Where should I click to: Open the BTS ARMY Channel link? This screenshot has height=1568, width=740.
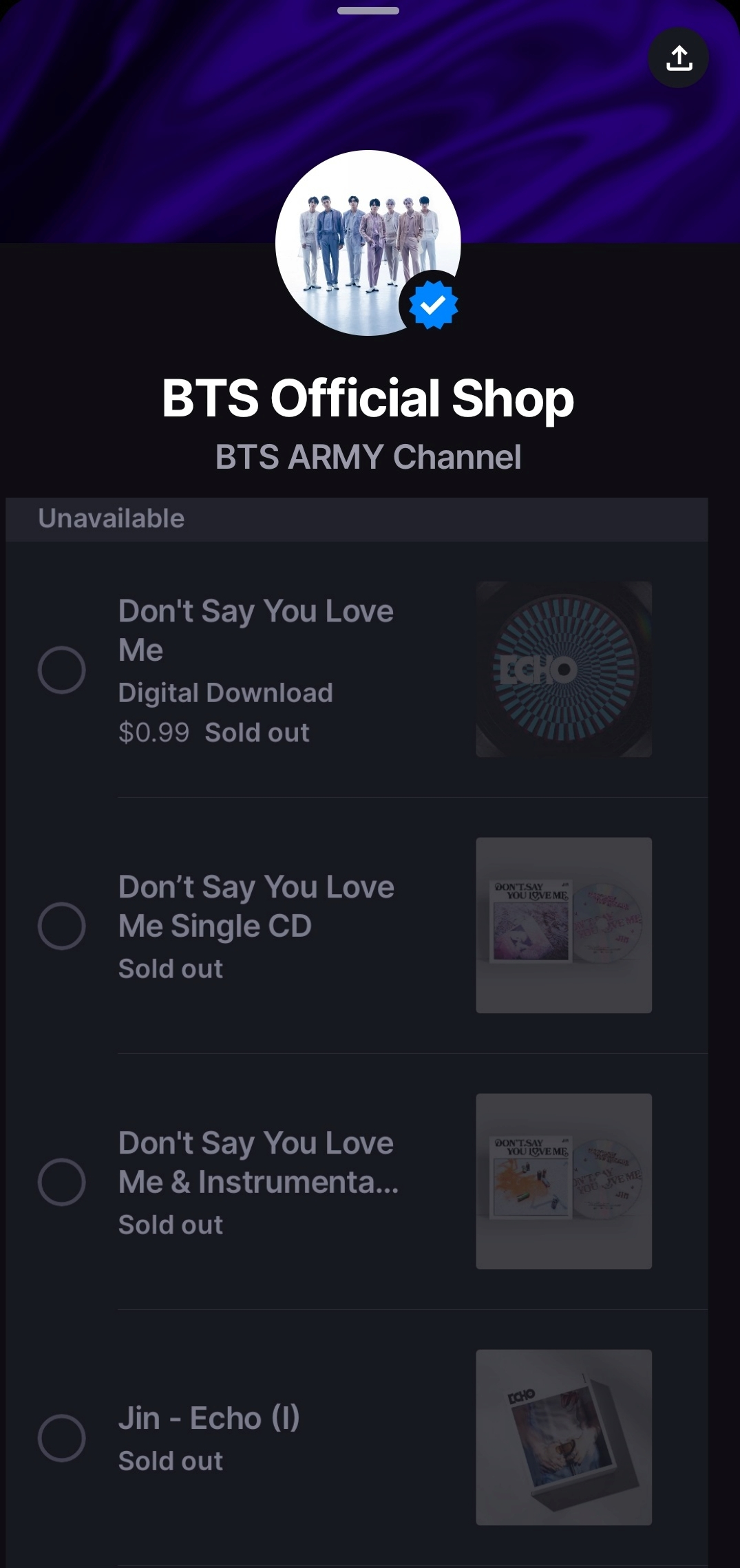(368, 457)
